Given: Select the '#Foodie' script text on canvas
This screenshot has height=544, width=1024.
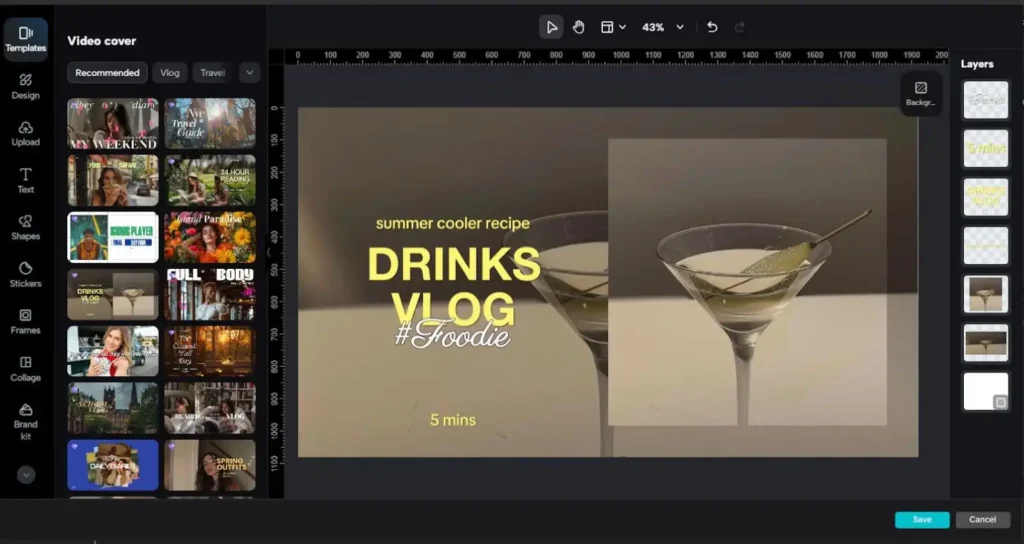Looking at the screenshot, I should coord(453,333).
